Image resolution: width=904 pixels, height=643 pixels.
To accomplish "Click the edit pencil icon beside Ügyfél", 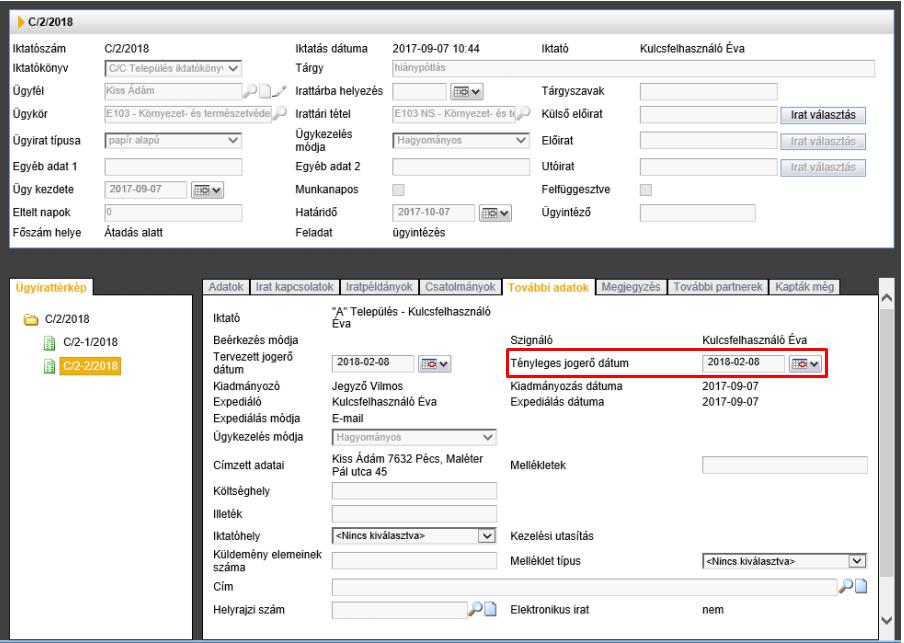I will tap(279, 91).
